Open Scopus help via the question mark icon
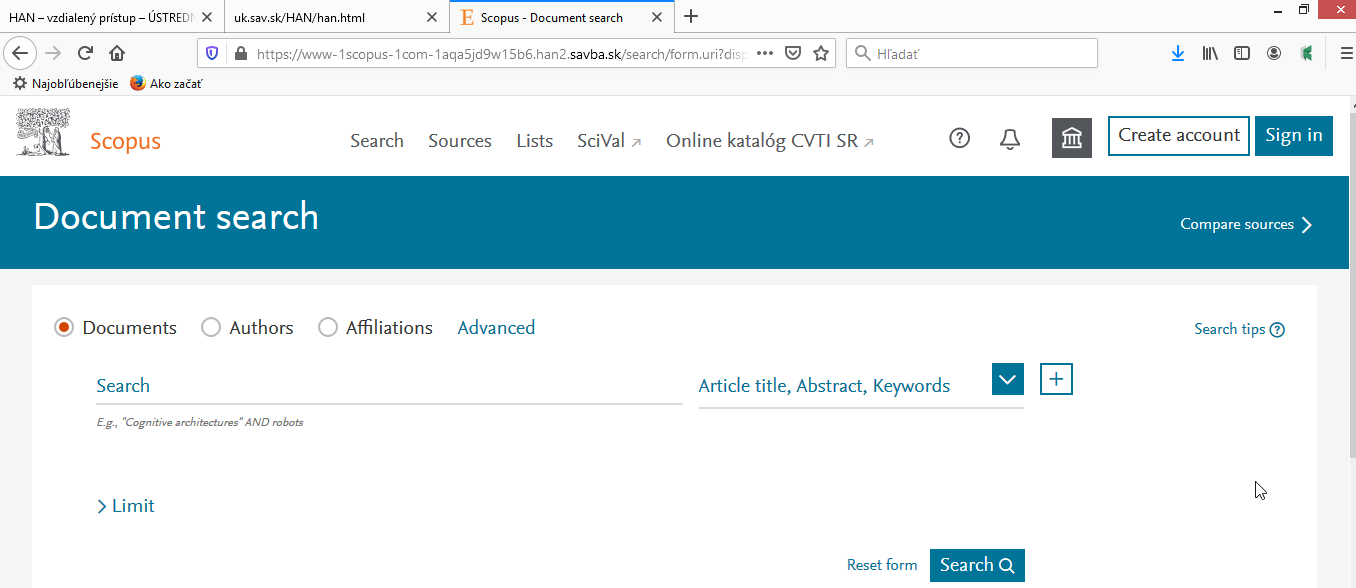The height and width of the screenshot is (588, 1356). pos(959,139)
